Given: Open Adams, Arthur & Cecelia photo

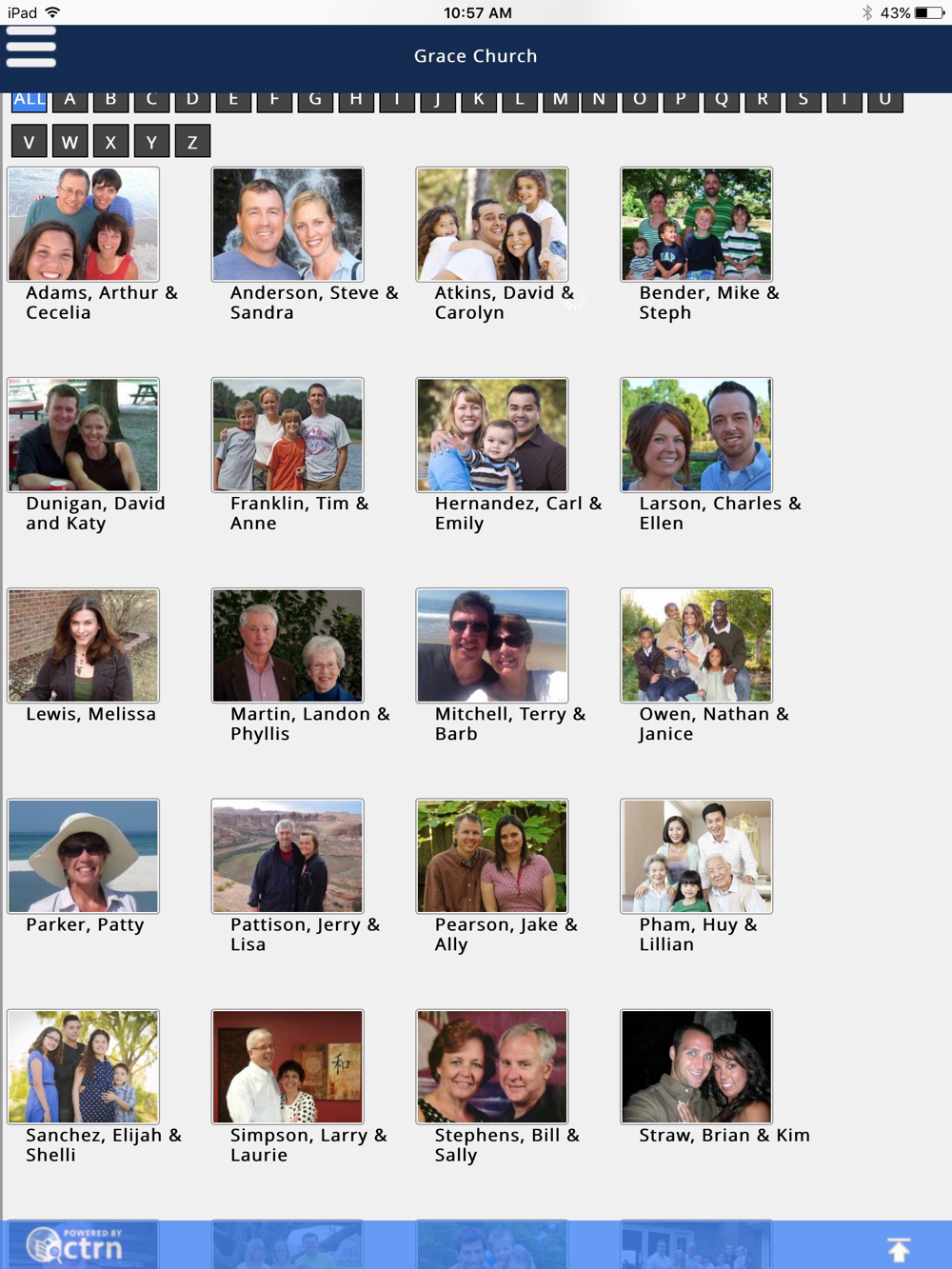Looking at the screenshot, I should click(84, 224).
